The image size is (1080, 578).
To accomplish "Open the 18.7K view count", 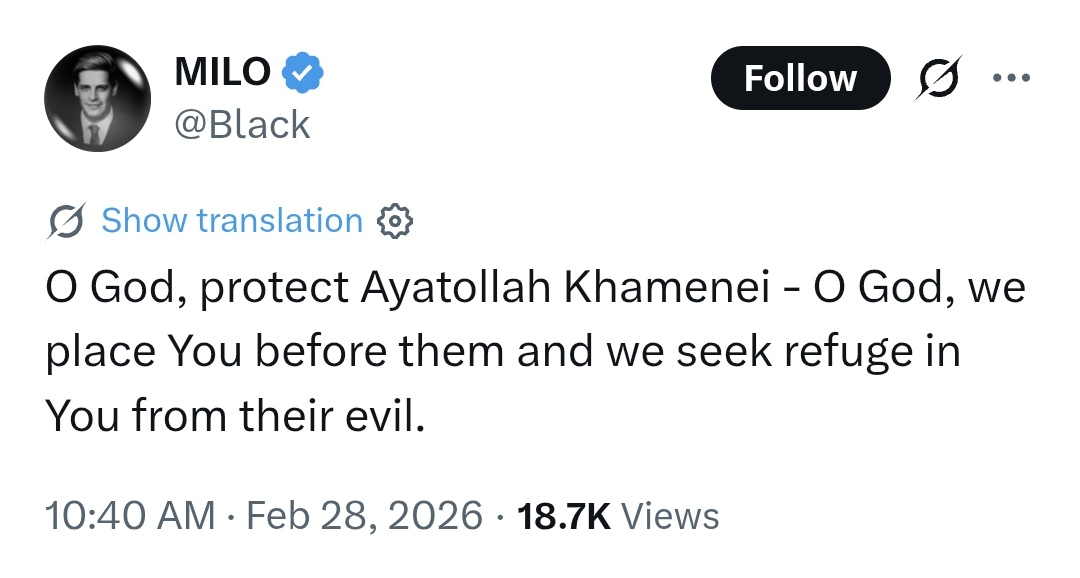I will (563, 516).
